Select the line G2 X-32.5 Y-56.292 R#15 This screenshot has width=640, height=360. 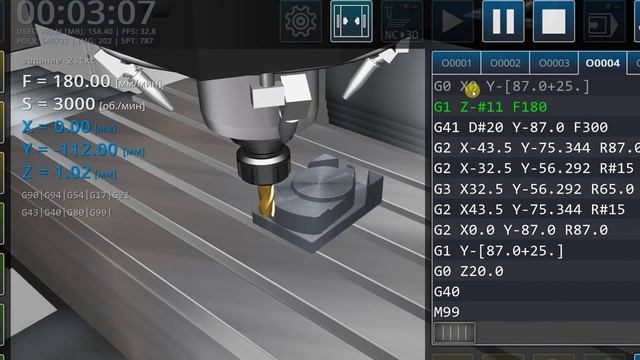pyautogui.click(x=536, y=168)
